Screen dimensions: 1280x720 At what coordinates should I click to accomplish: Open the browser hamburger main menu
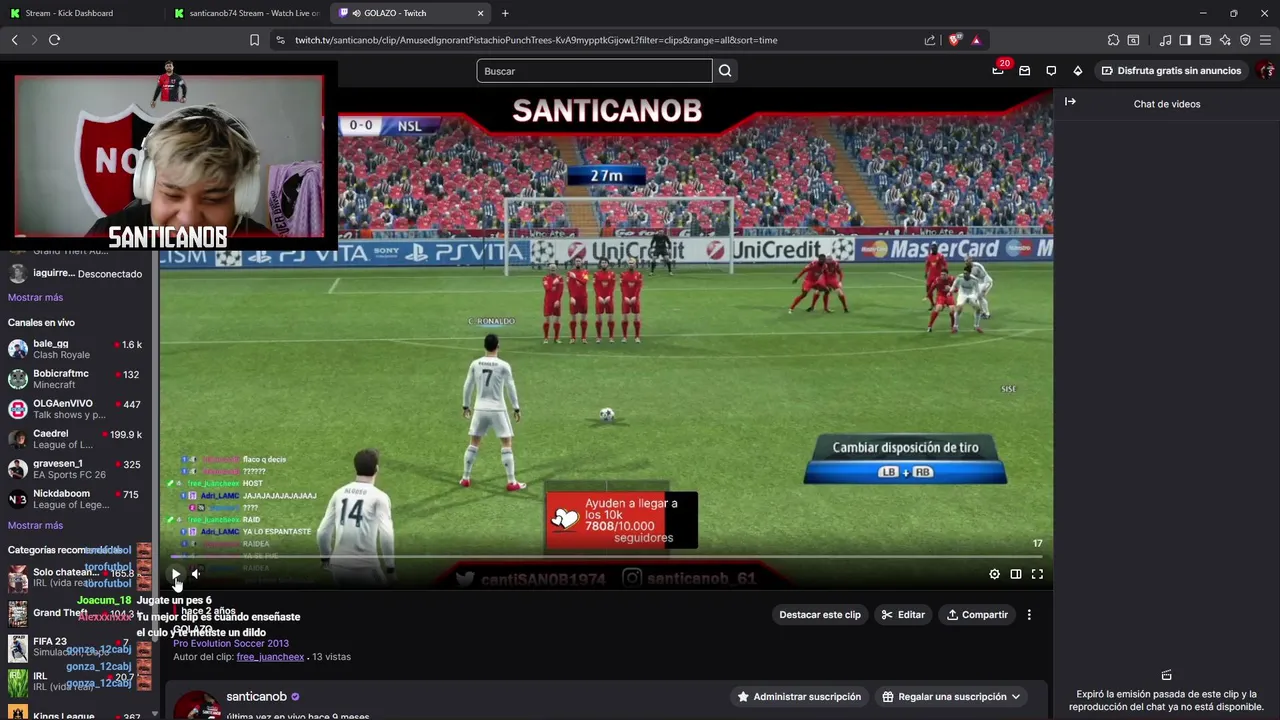coord(1265,40)
